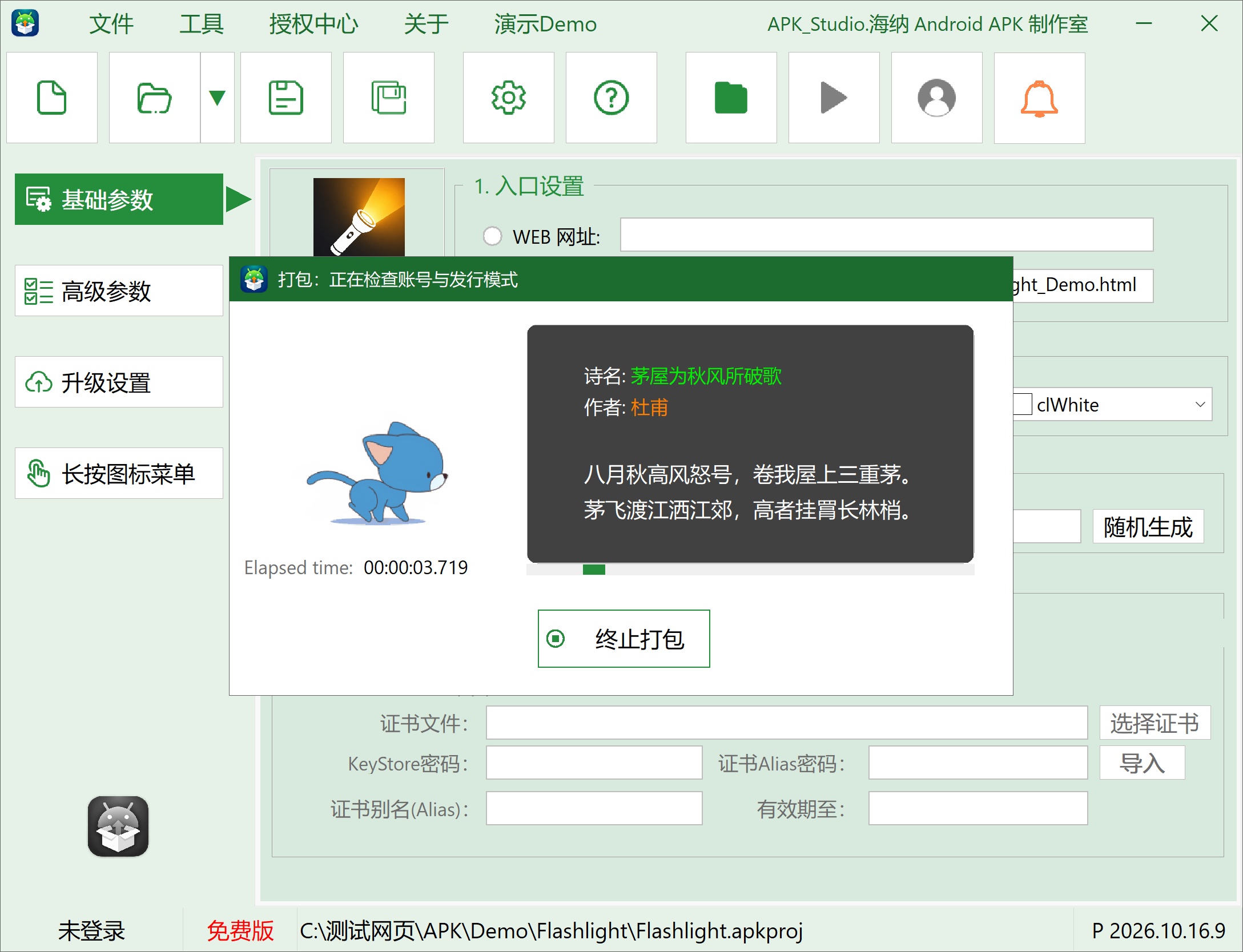This screenshot has width=1243, height=952.
Task: Select the WEB 网址 radio button
Action: pyautogui.click(x=492, y=236)
